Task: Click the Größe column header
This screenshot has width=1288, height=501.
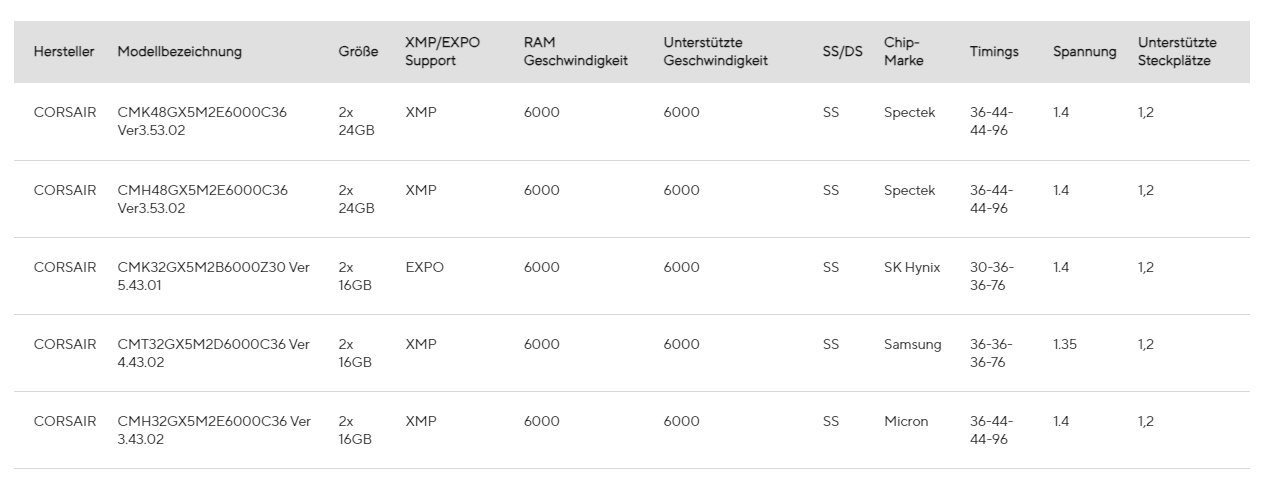Action: [358, 52]
